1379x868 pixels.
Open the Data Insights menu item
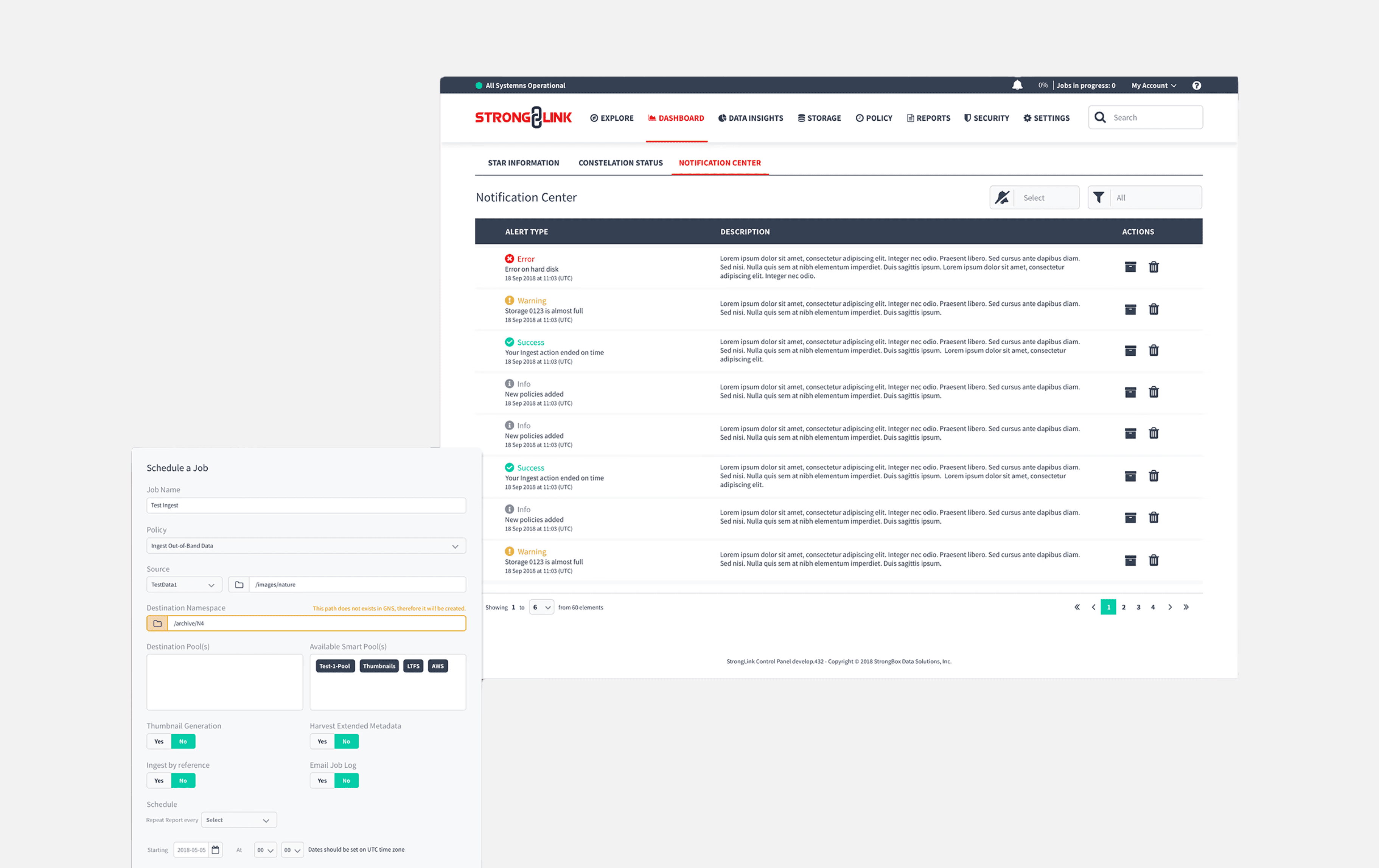(x=750, y=118)
